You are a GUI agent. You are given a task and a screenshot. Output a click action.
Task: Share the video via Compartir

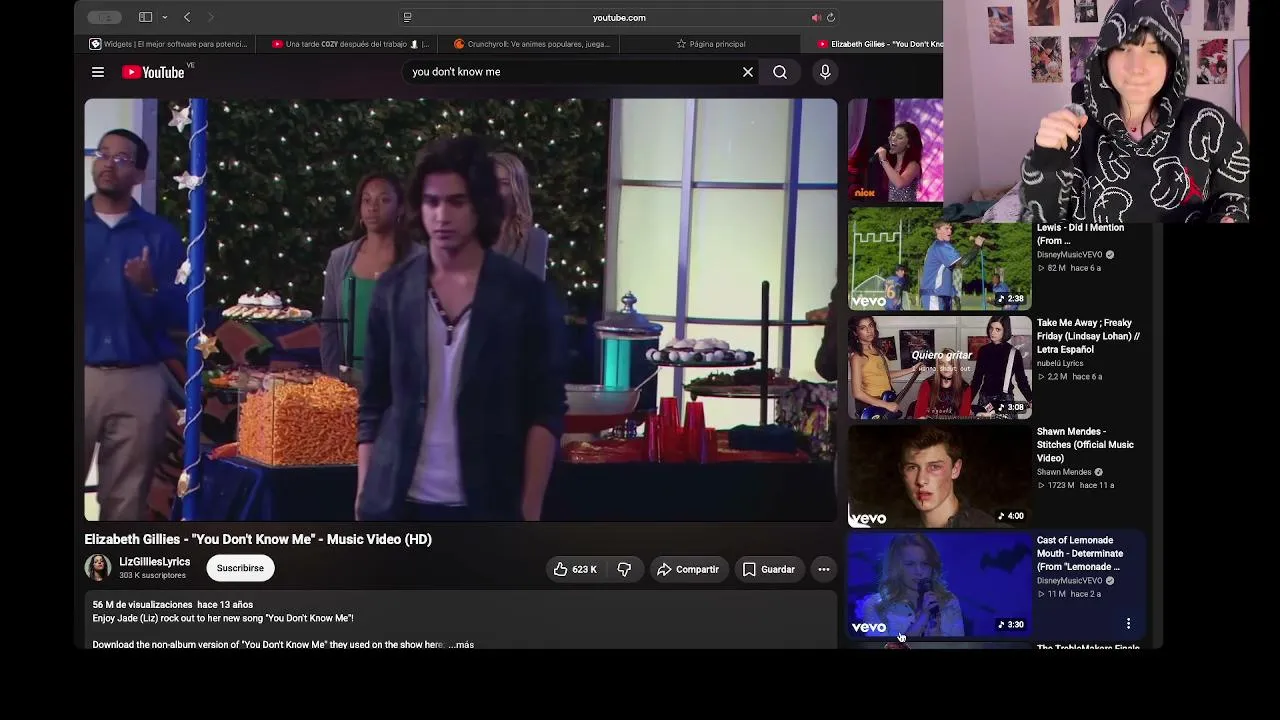pos(687,569)
